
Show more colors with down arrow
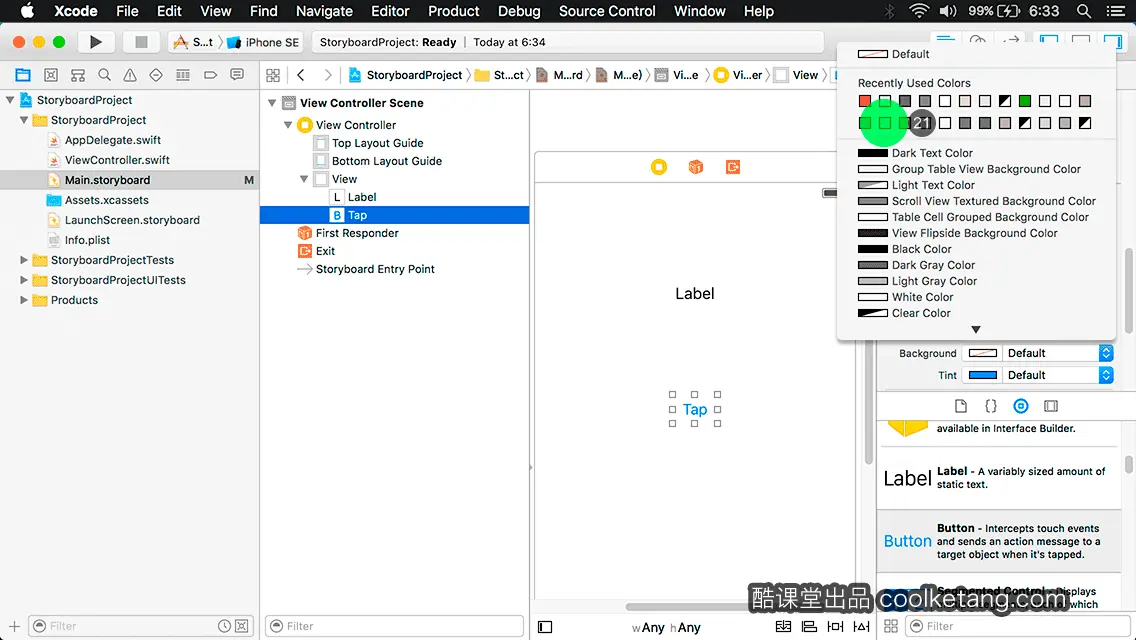click(x=976, y=330)
